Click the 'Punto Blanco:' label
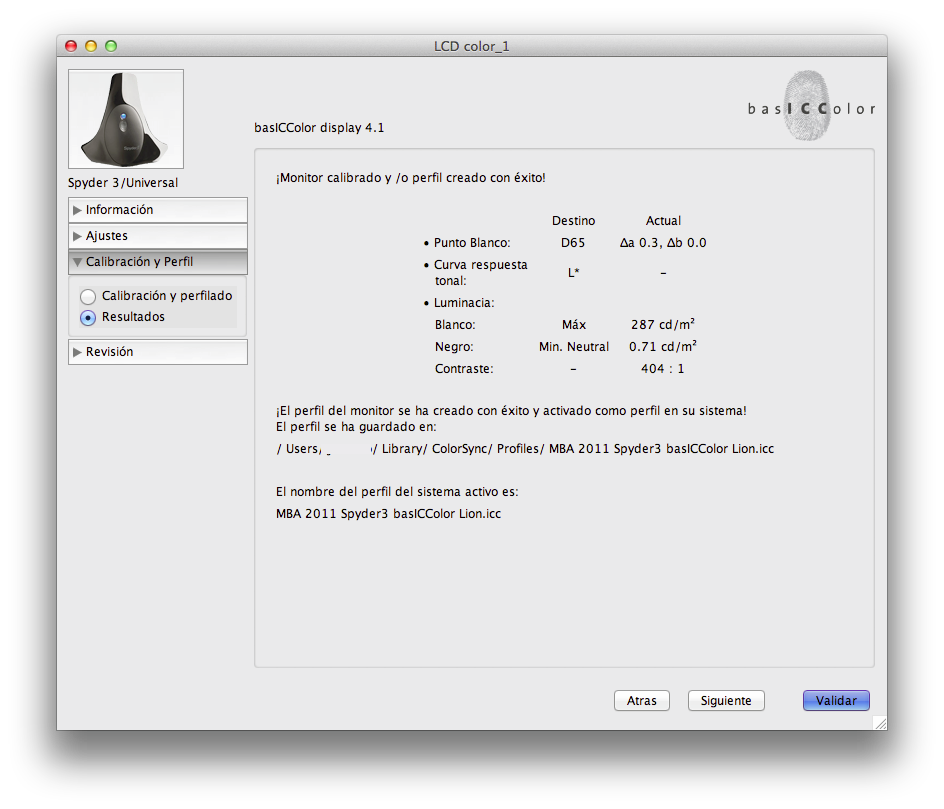 click(x=472, y=243)
